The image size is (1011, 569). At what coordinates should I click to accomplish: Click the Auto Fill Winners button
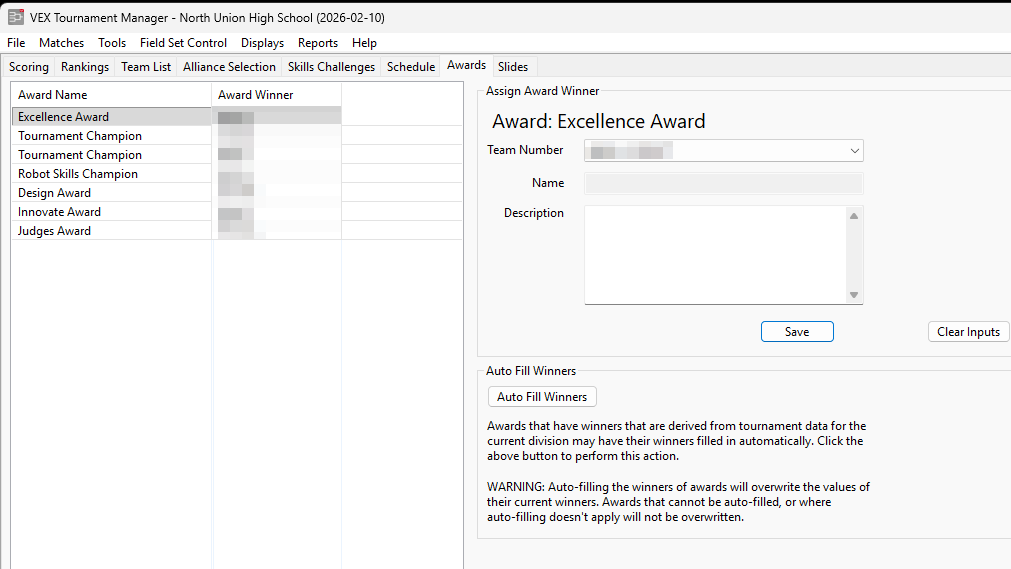(542, 397)
